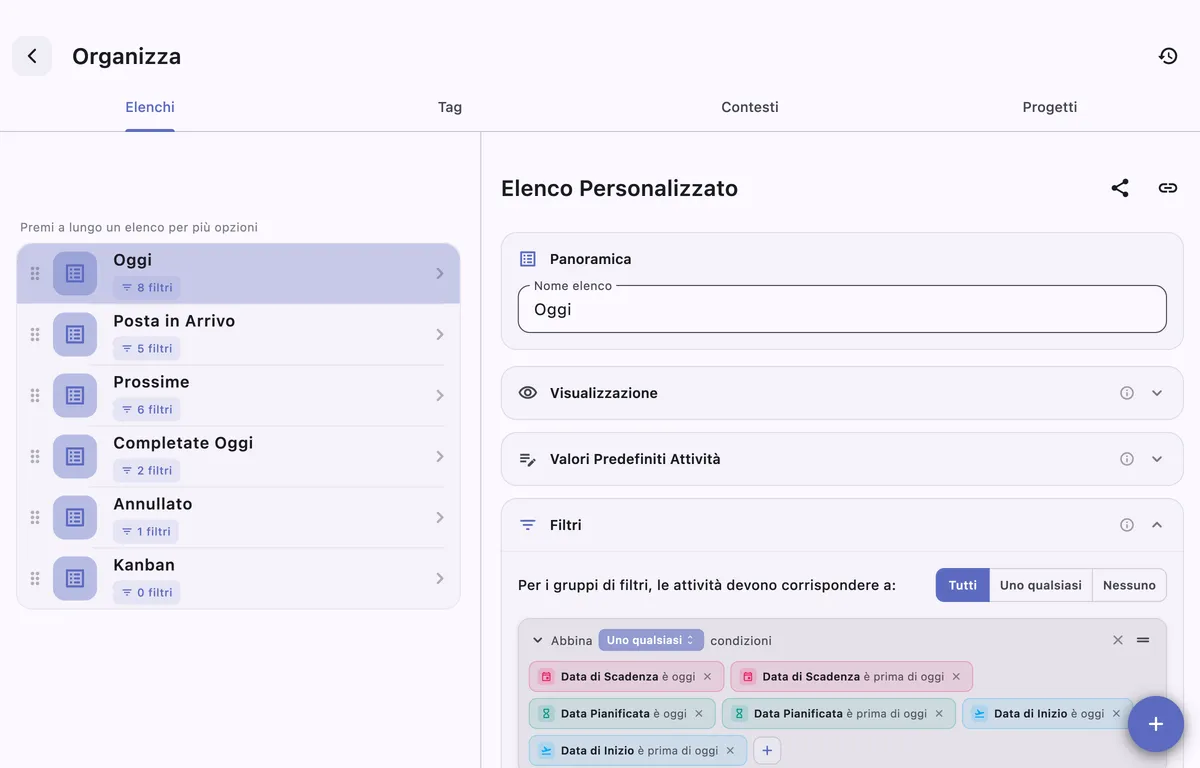Click the drag handle of Kanban list
1200x768 pixels.
click(x=35, y=579)
